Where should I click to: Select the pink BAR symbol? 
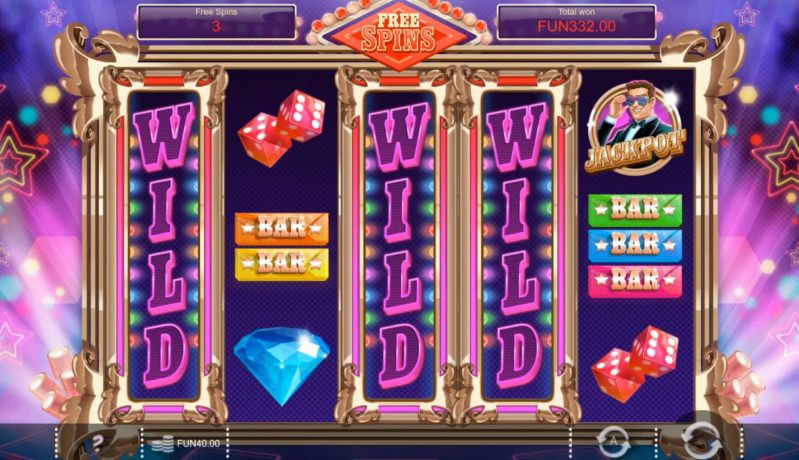pyautogui.click(x=635, y=281)
